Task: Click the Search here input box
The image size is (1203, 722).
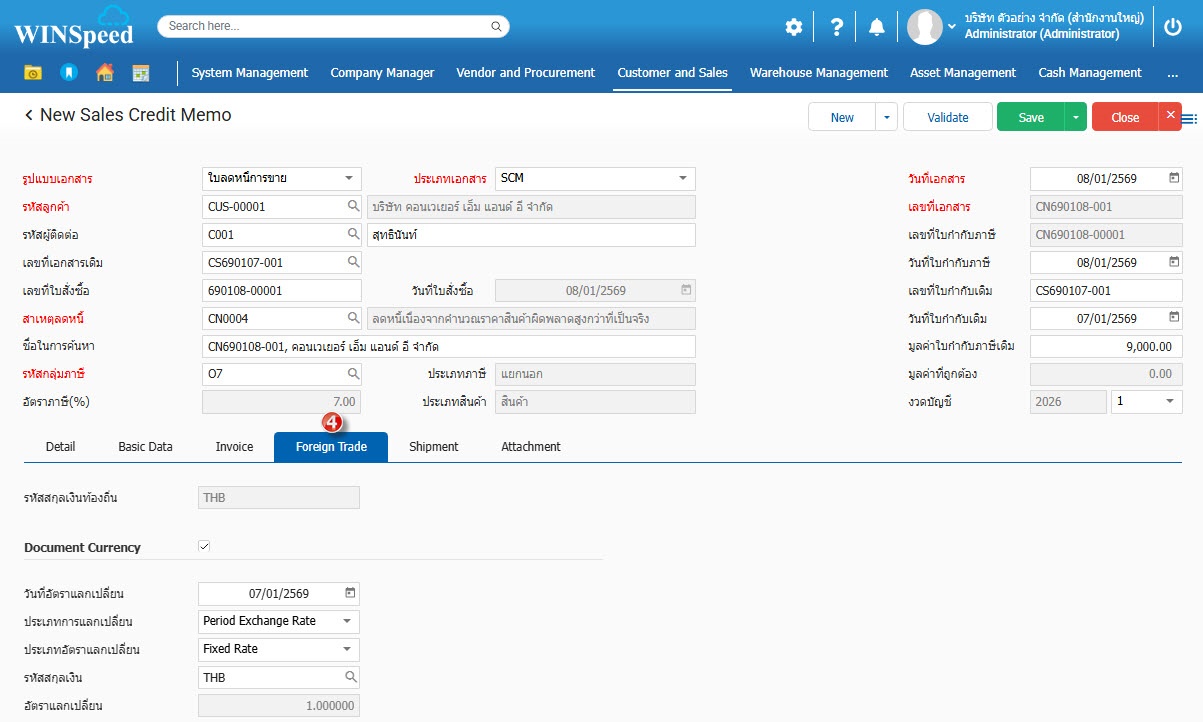Action: pyautogui.click(x=333, y=26)
